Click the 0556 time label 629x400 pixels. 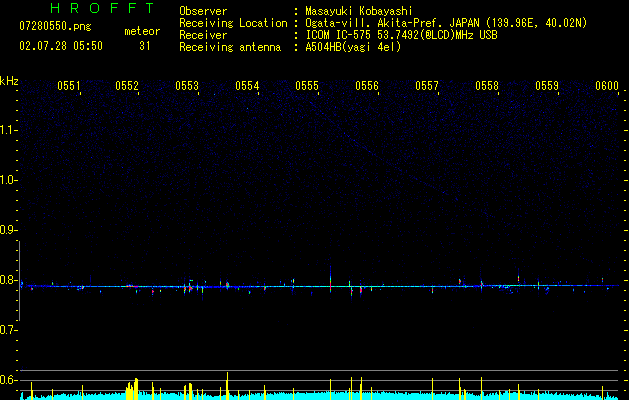point(367,86)
